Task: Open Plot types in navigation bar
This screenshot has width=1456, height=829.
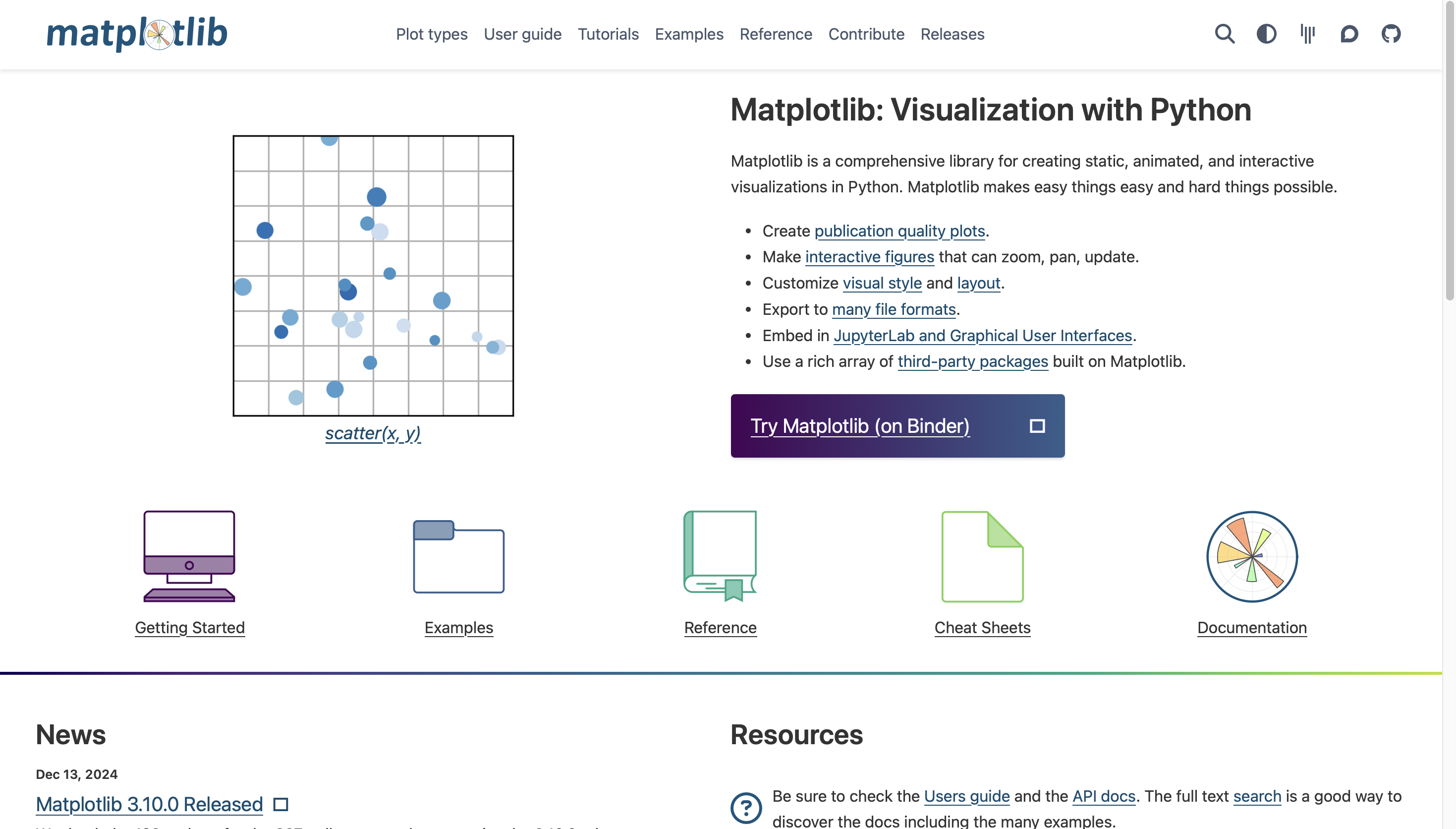Action: pos(431,34)
